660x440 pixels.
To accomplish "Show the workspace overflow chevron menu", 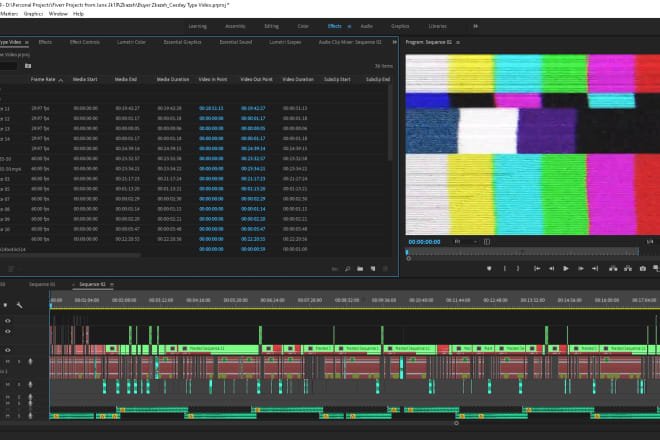I will [x=475, y=26].
